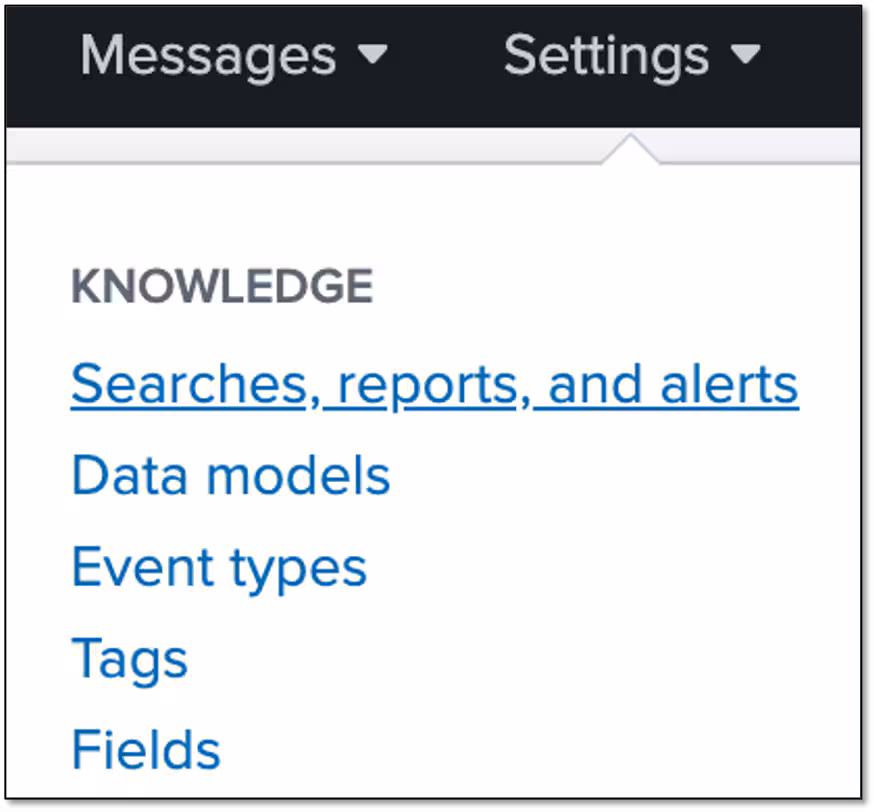Click blank space right of the KNOWLEDGE heading
The image size is (874, 812).
pyautogui.click(x=600, y=288)
